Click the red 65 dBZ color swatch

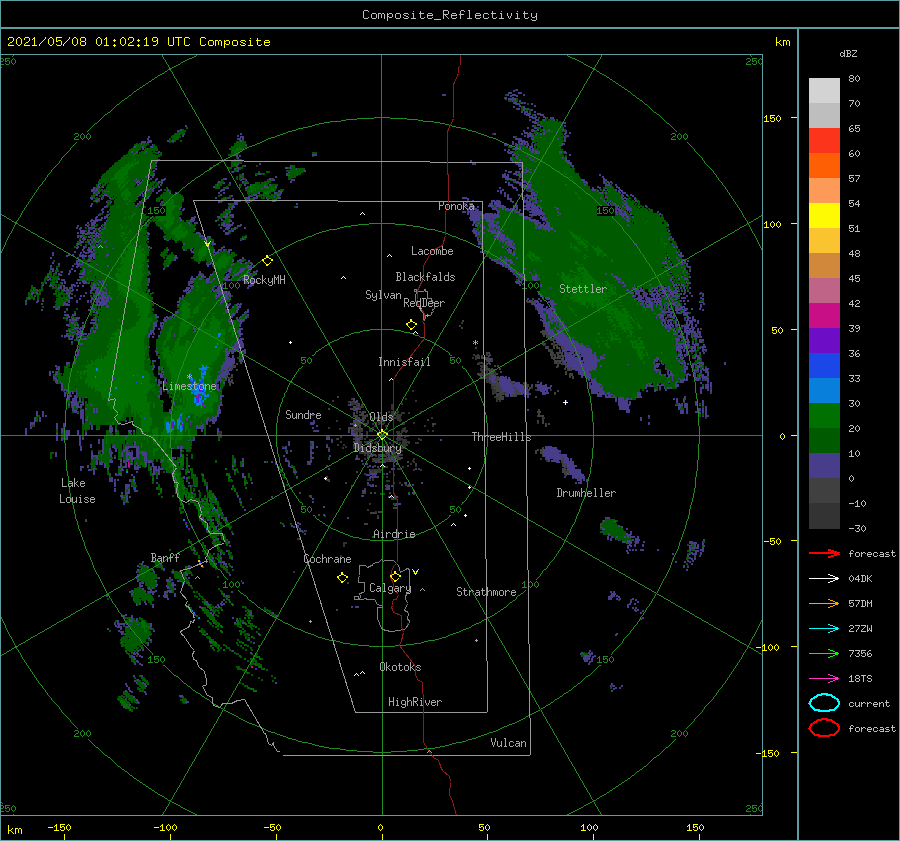coord(824,141)
